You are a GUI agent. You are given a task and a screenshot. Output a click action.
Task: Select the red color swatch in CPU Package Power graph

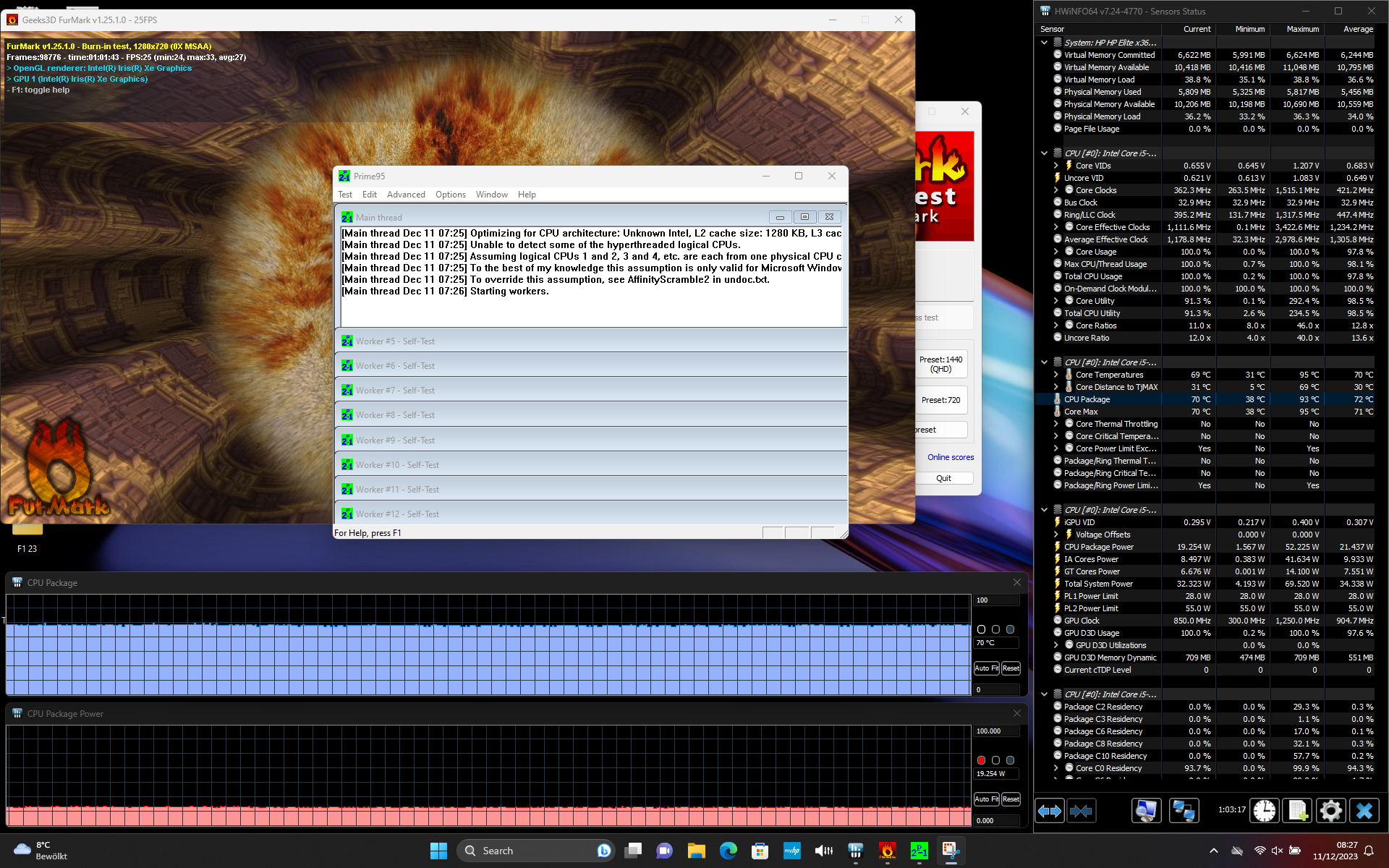point(981,760)
